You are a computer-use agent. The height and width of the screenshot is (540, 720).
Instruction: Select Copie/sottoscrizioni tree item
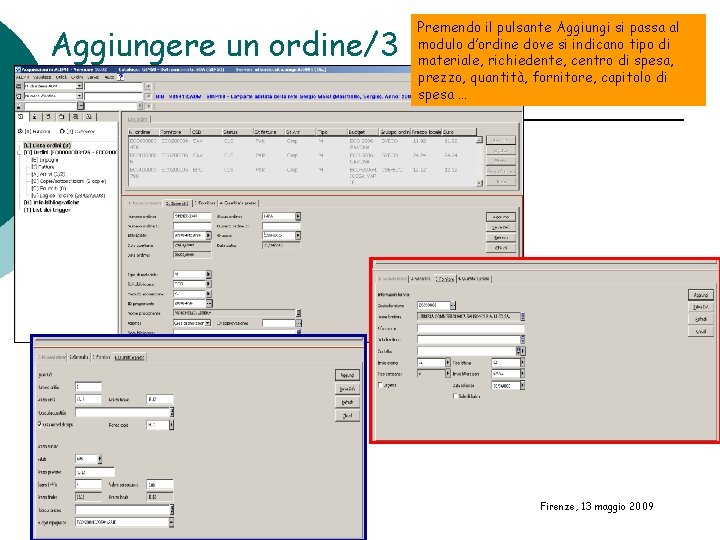click(68, 181)
